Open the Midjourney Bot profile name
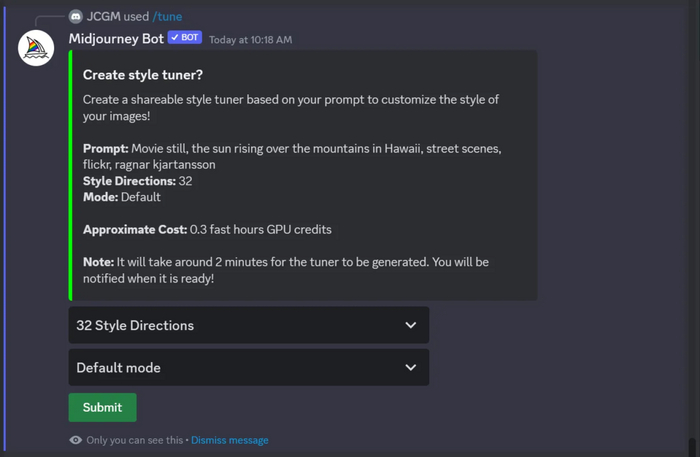The height and width of the screenshot is (457, 700). [115, 39]
